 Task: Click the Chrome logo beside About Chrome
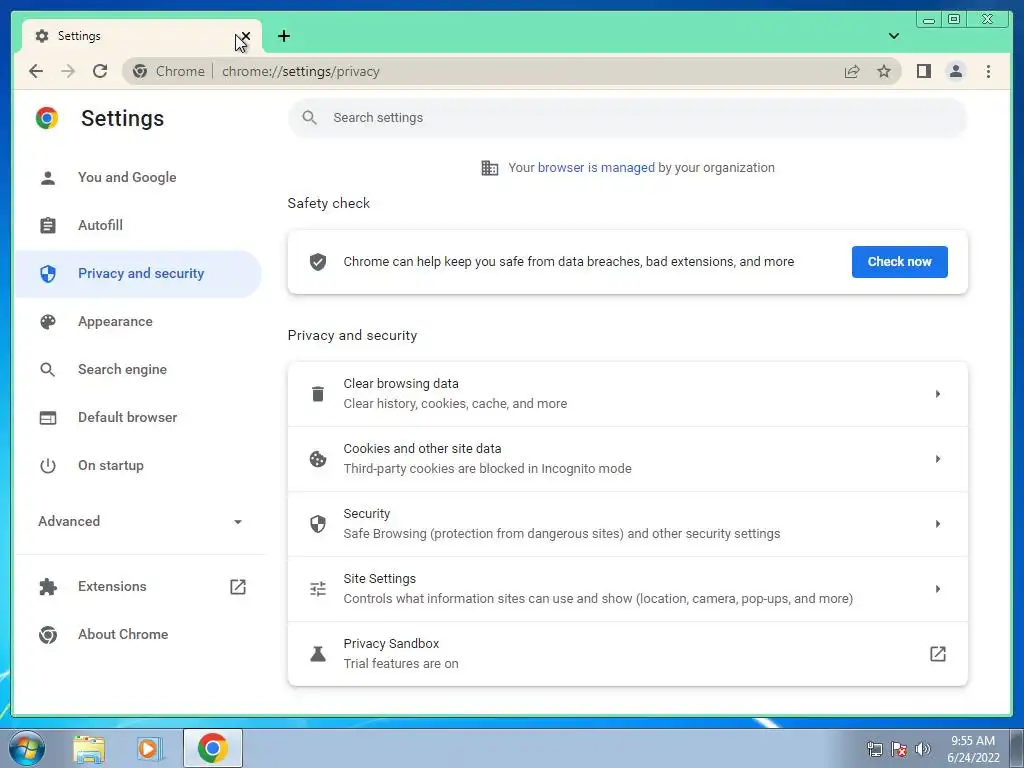48,634
